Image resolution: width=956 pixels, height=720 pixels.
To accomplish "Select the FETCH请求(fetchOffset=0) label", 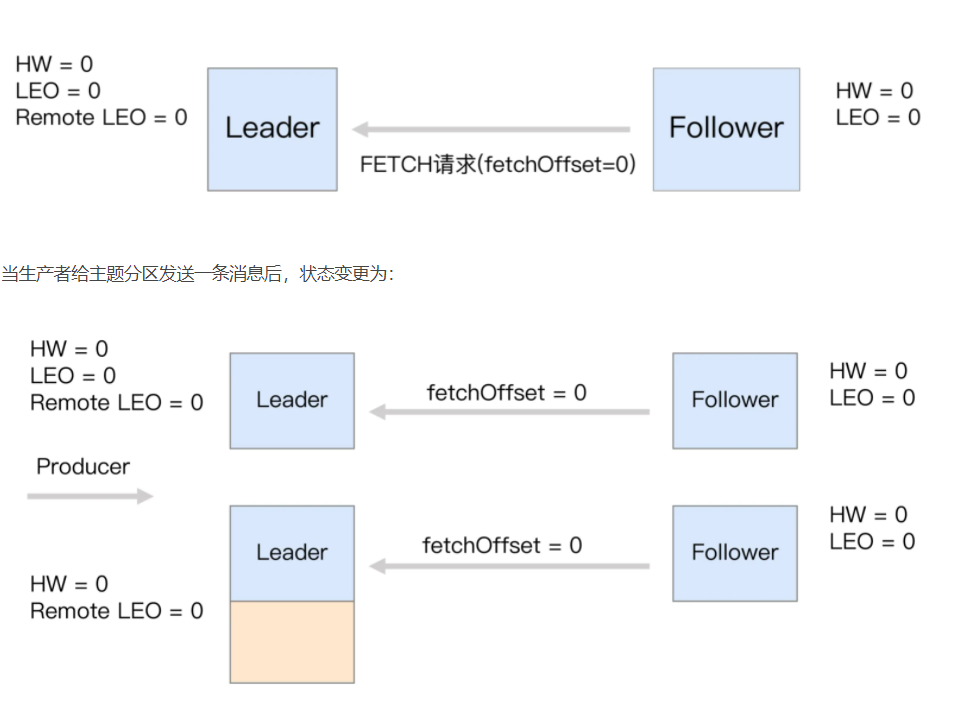I will (x=498, y=164).
